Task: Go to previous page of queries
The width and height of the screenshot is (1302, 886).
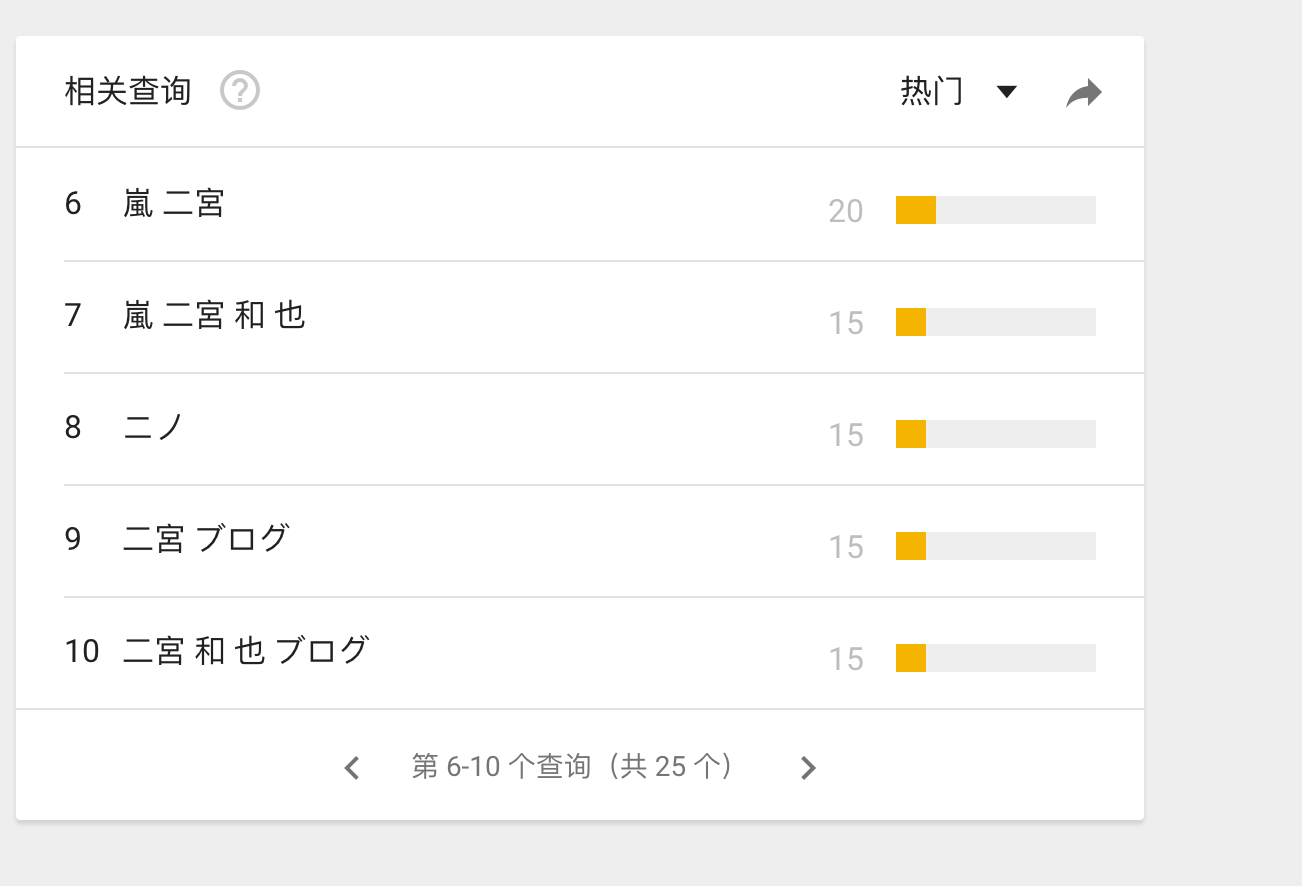Action: tap(352, 768)
